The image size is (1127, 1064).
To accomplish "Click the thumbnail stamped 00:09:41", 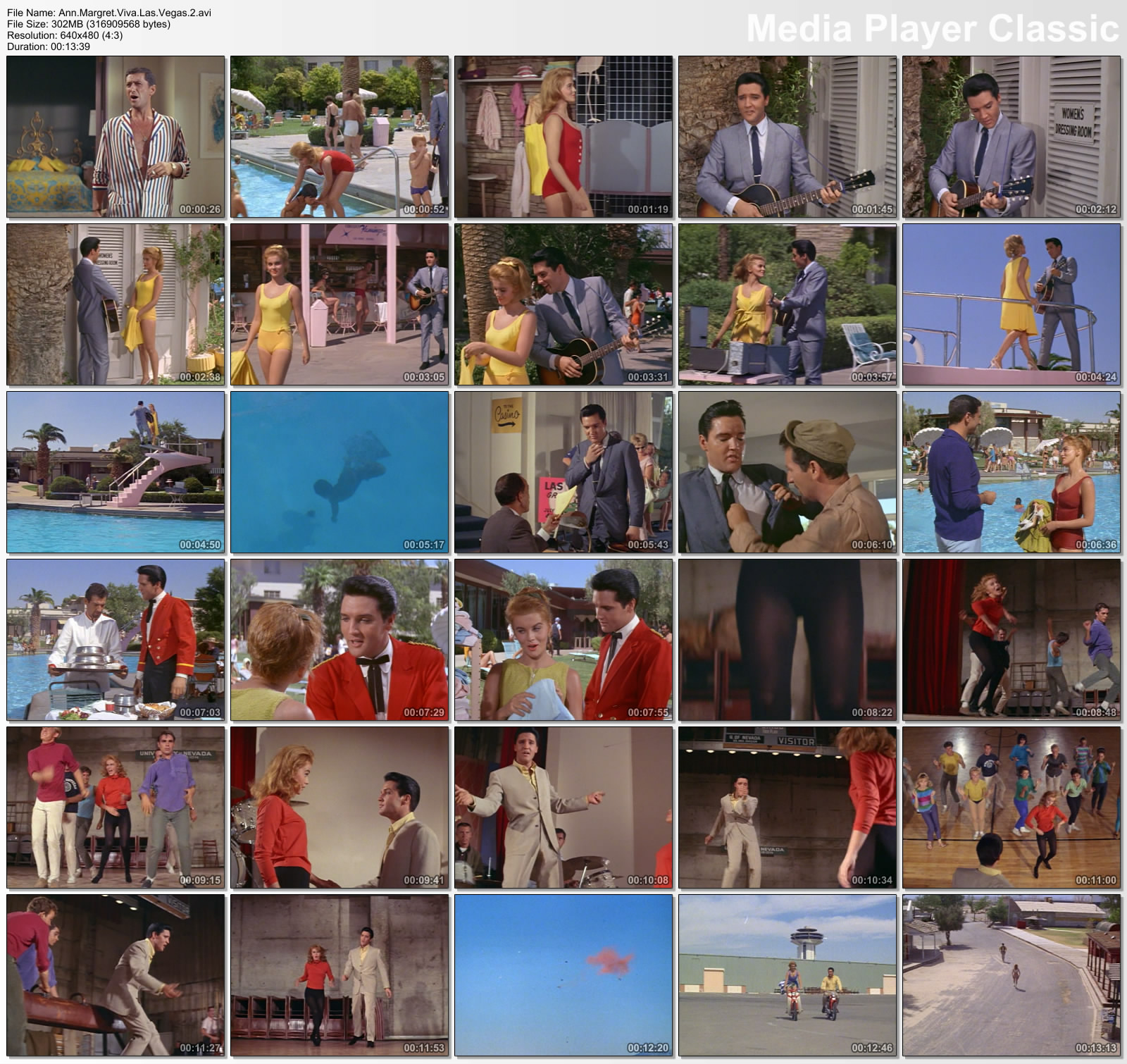I will [340, 808].
